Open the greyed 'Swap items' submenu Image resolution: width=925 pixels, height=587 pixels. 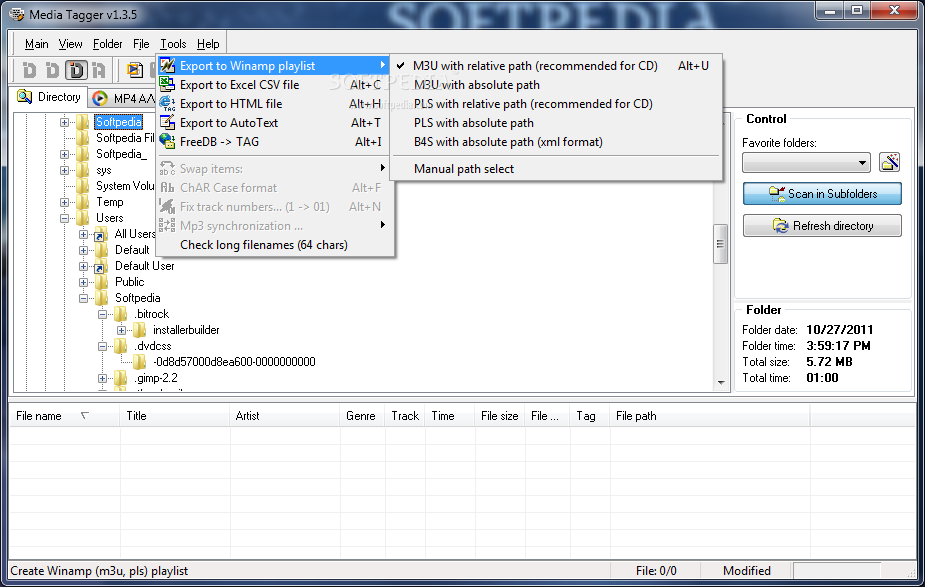[x=273, y=169]
